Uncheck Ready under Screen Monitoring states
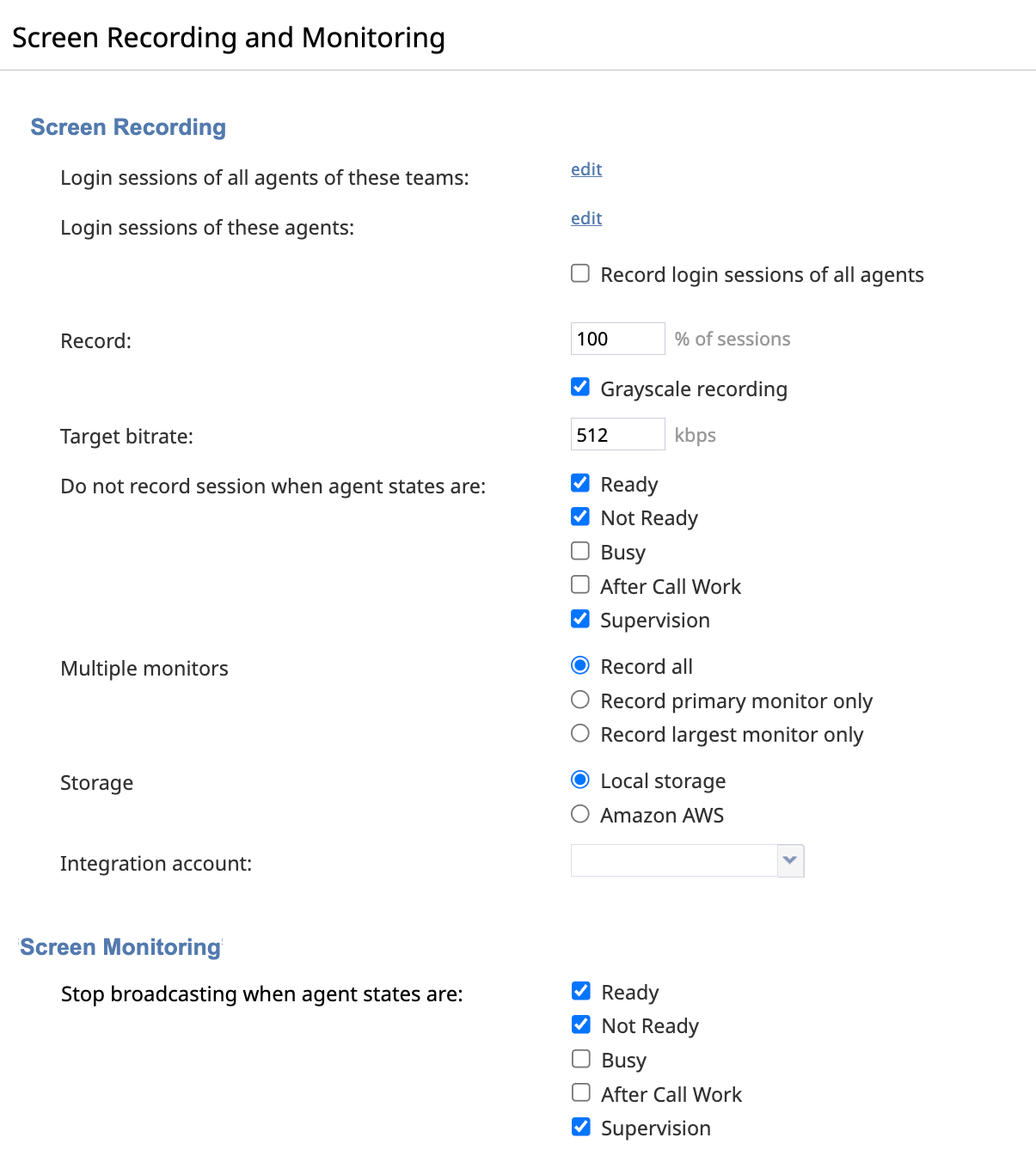This screenshot has width=1036, height=1162. [x=581, y=991]
